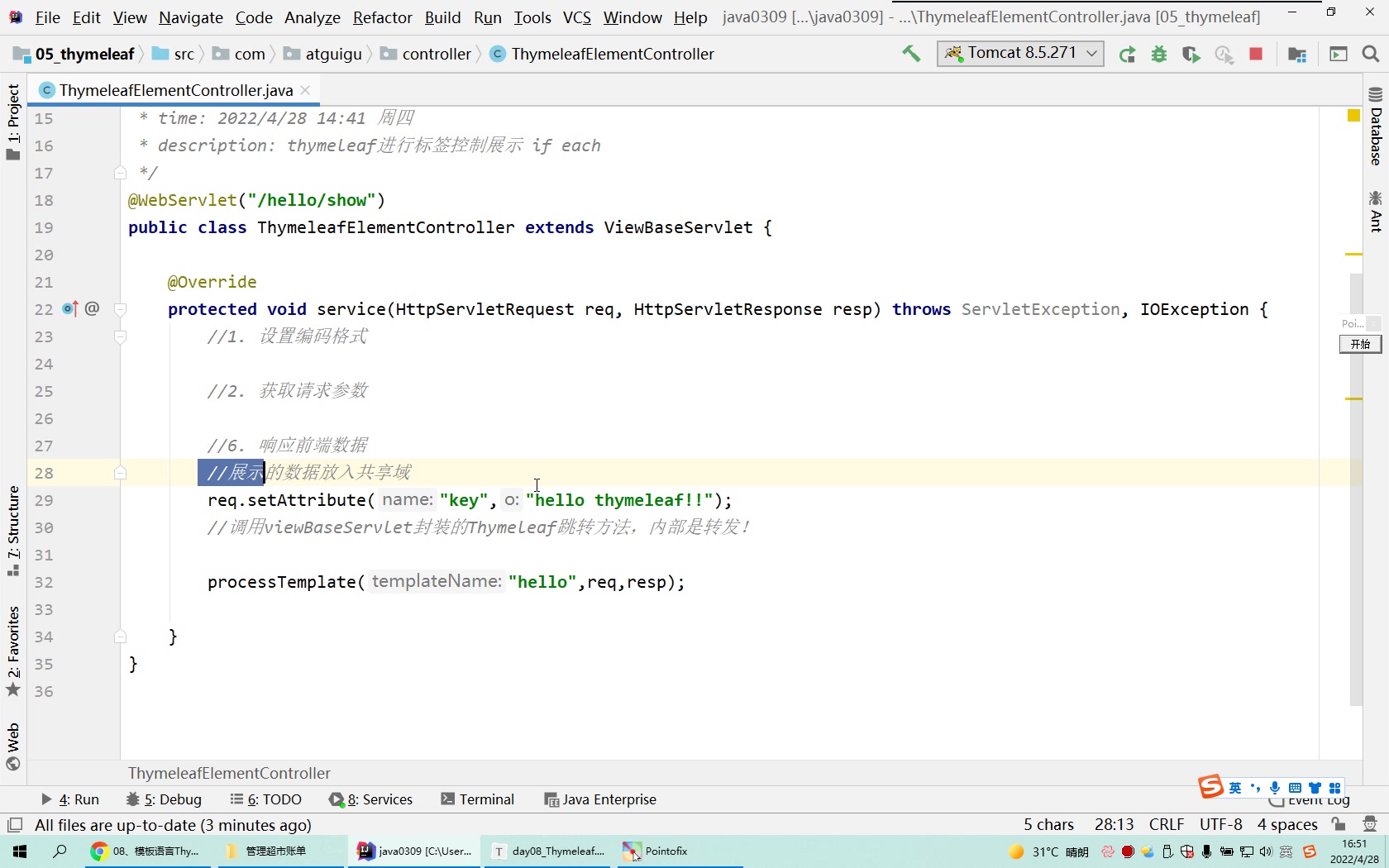This screenshot has height=868, width=1389.
Task: Collapse doc comment fold end at line 17
Action: pyautogui.click(x=120, y=174)
